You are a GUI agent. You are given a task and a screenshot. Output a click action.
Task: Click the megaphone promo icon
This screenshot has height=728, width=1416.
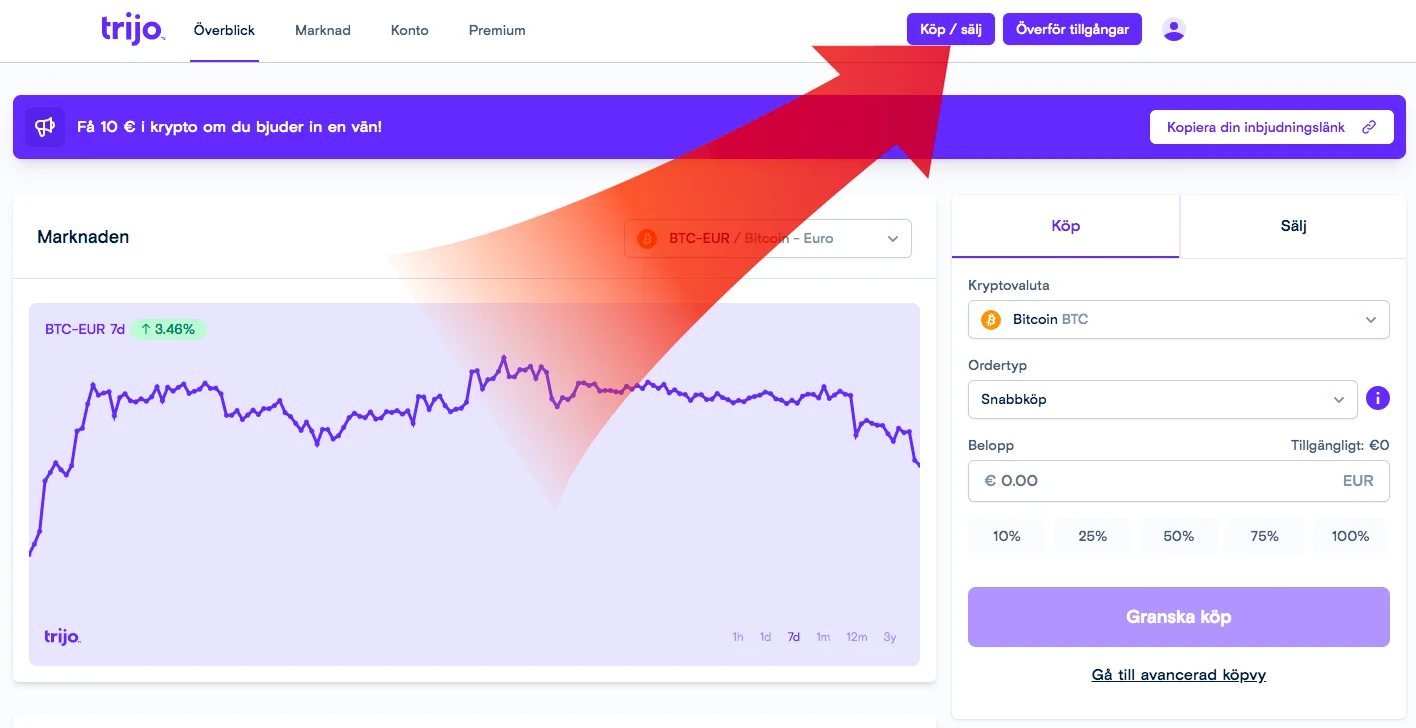point(45,127)
